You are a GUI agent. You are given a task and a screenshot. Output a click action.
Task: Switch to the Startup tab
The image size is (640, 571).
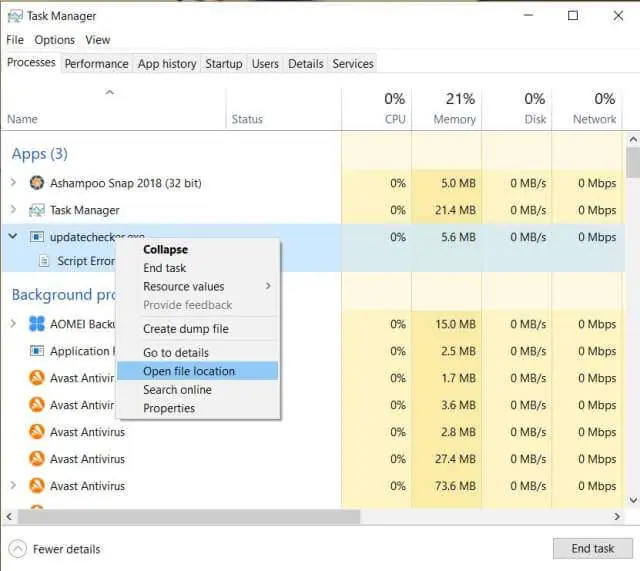(x=224, y=64)
